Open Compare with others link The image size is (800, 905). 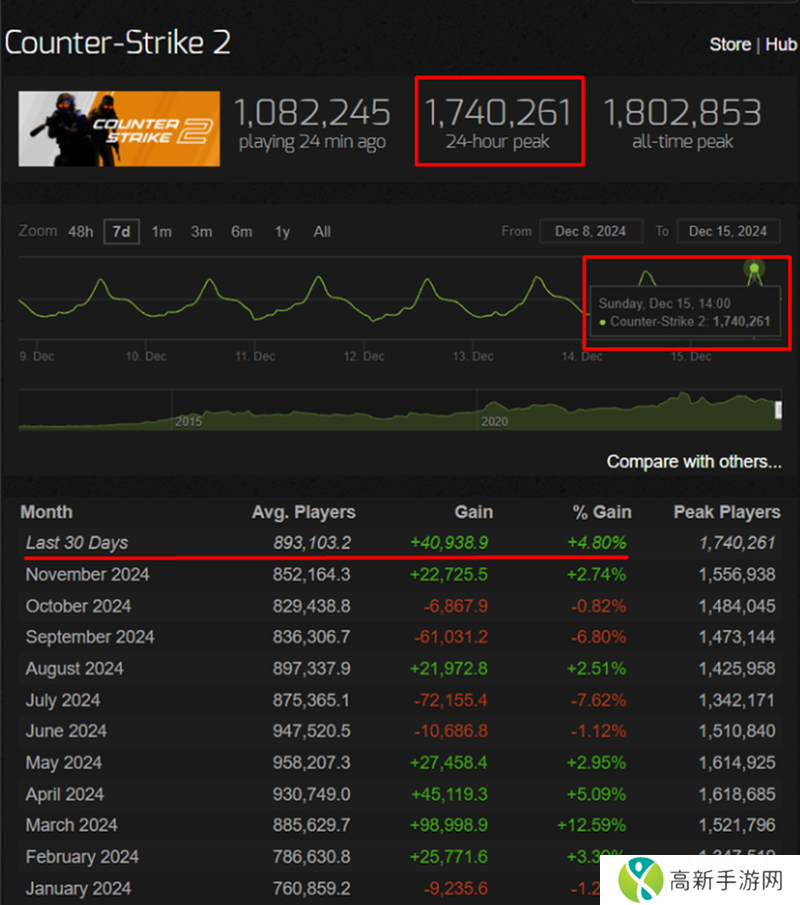click(x=693, y=462)
